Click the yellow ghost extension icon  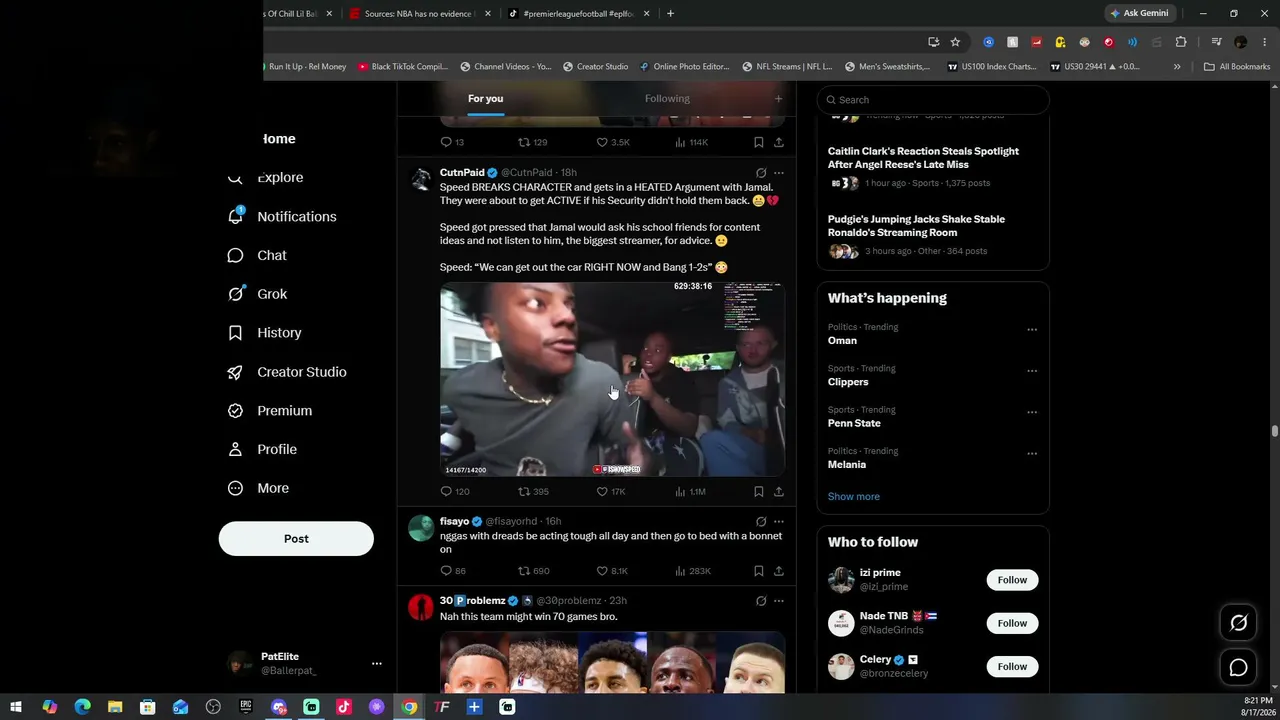[x=1060, y=42]
